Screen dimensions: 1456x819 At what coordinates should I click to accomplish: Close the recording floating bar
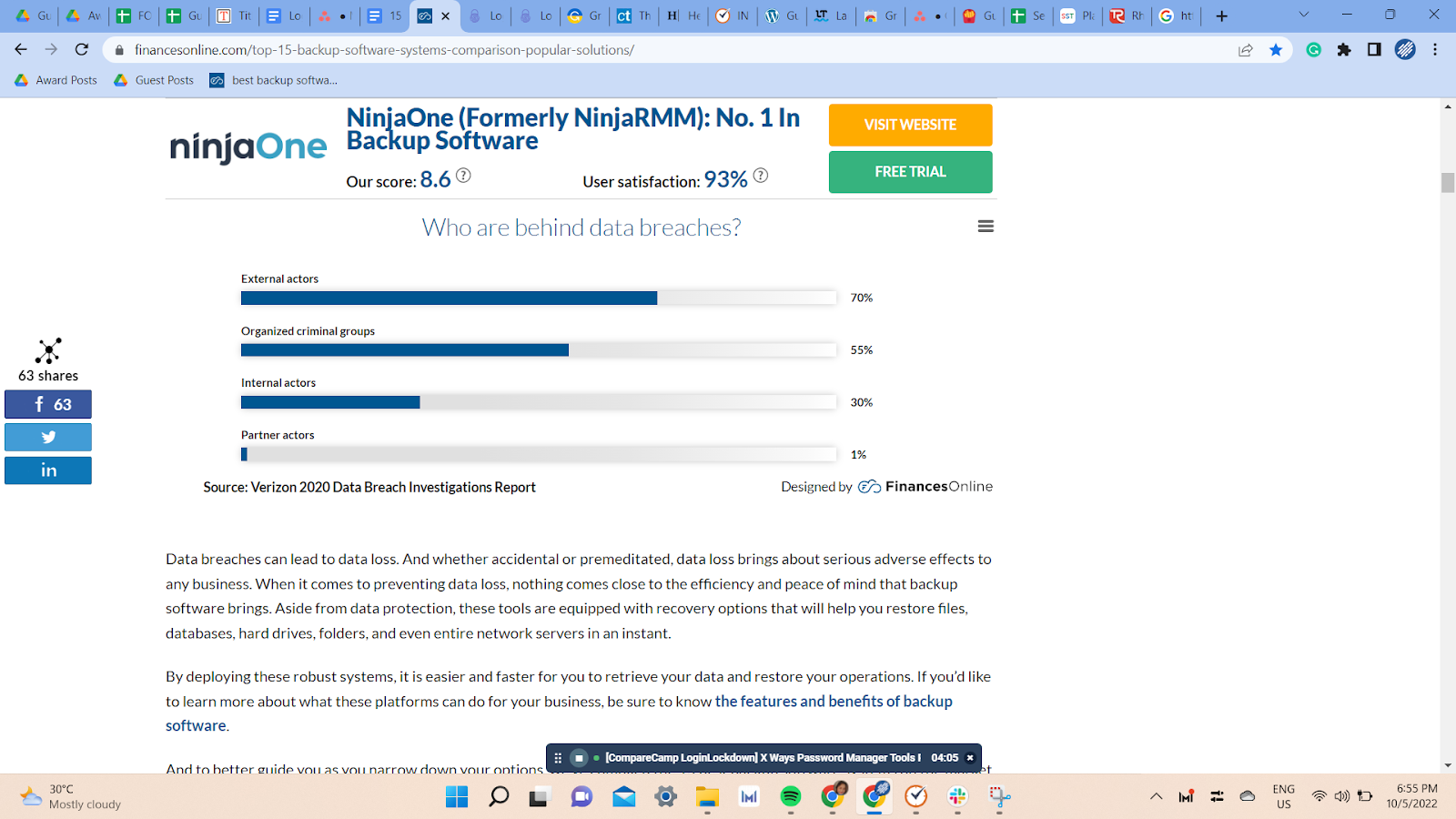970,758
